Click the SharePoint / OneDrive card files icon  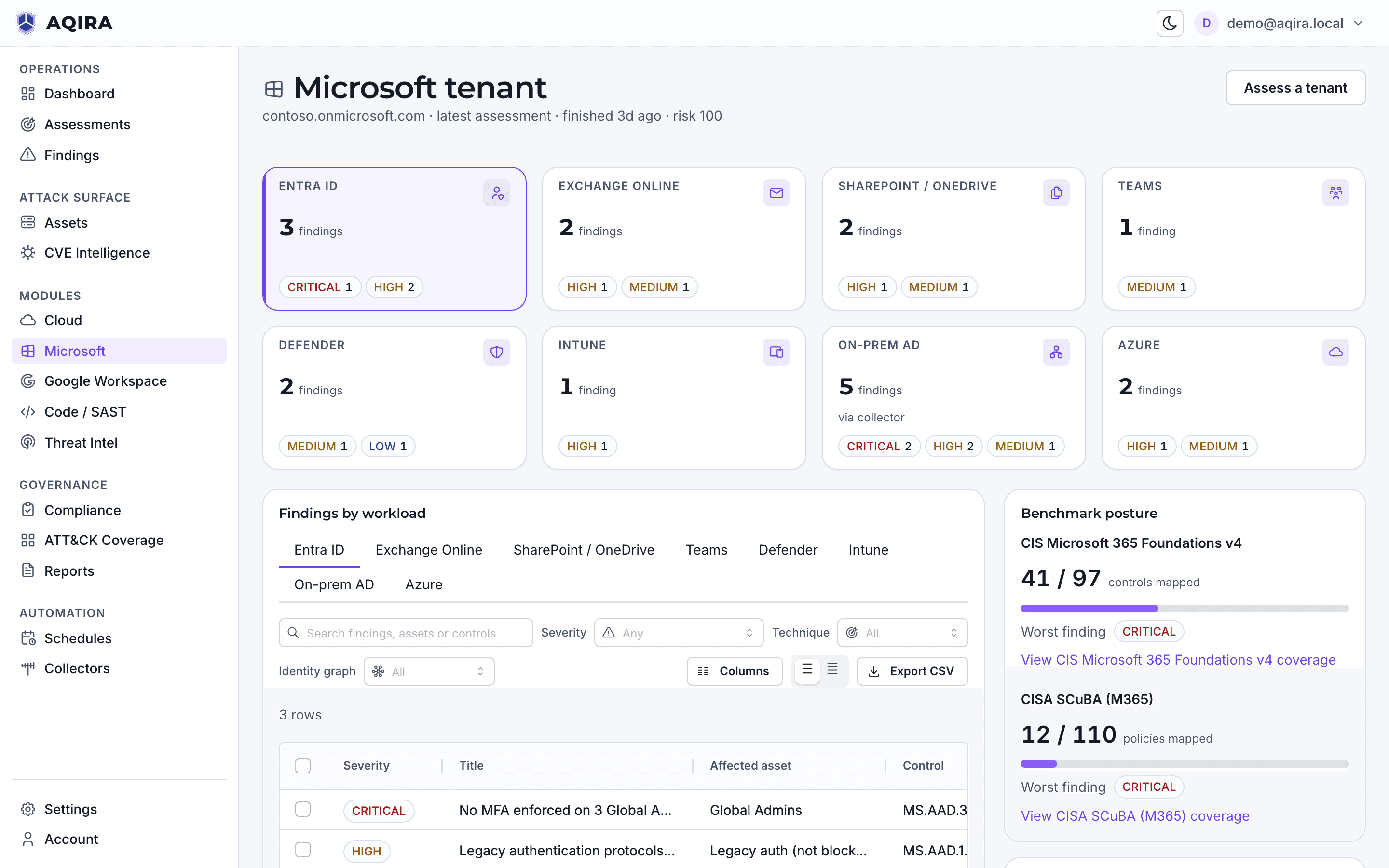pos(1056,193)
